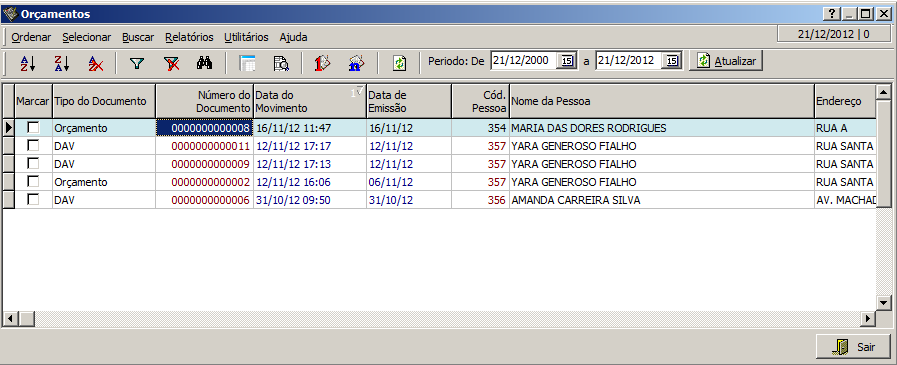Viewport: 897px width, 365px height.
Task: Open the Selecionar menu
Action: (x=86, y=37)
